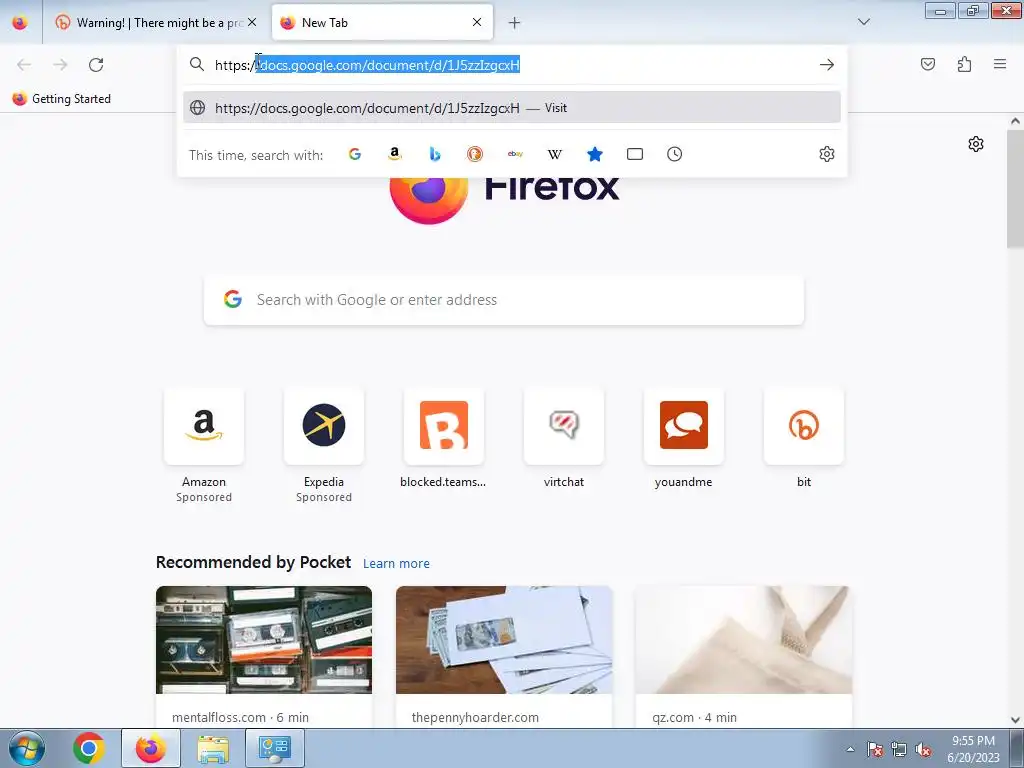Open the Firefox application menu
The width and height of the screenshot is (1024, 768).
1000,64
